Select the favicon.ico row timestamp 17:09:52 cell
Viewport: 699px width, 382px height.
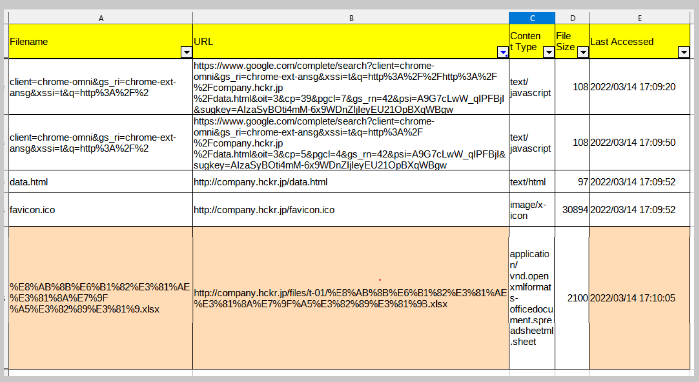pyautogui.click(x=639, y=209)
